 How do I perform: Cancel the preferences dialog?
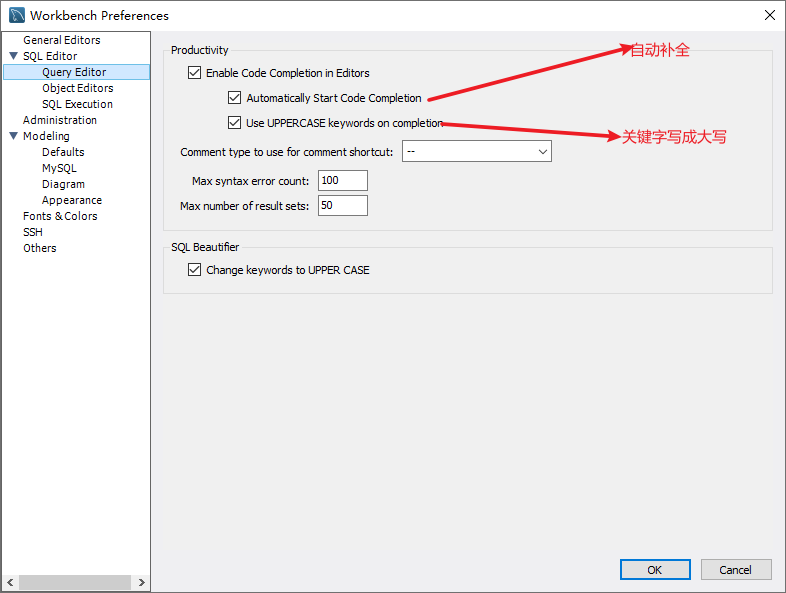point(736,569)
